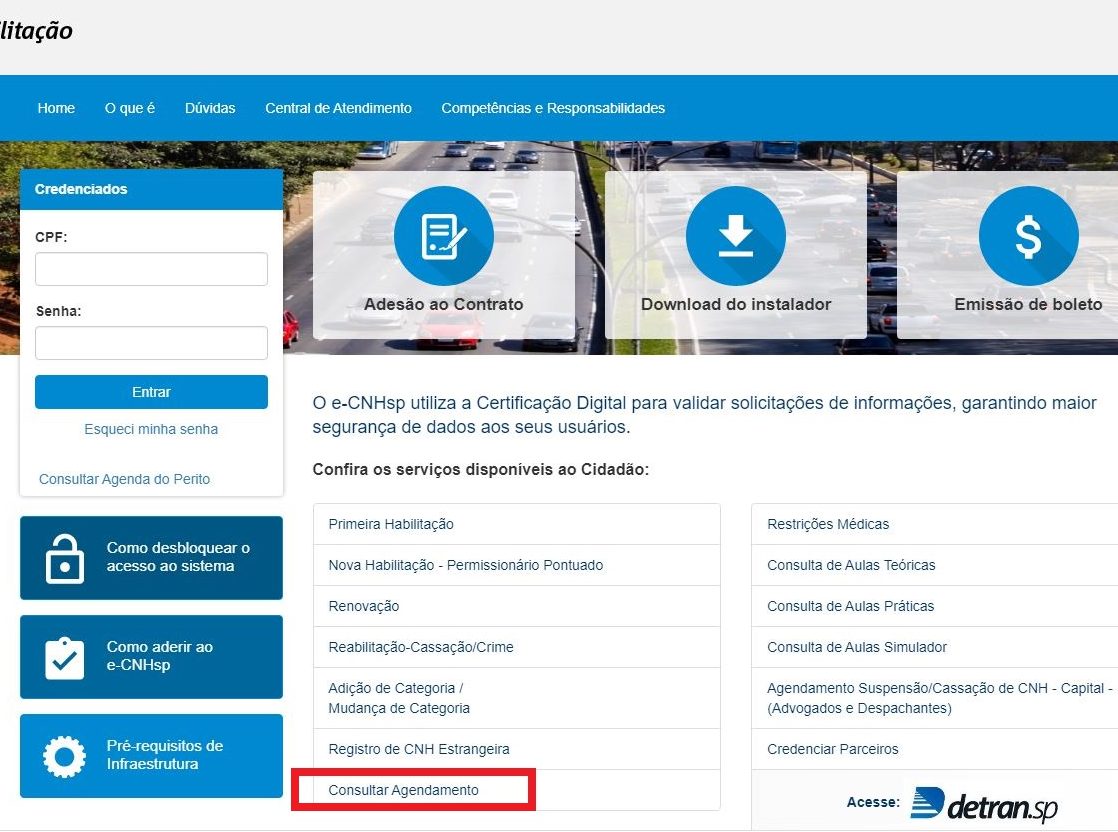
Task: Open Consultar Agendamento service
Action: pos(517,790)
